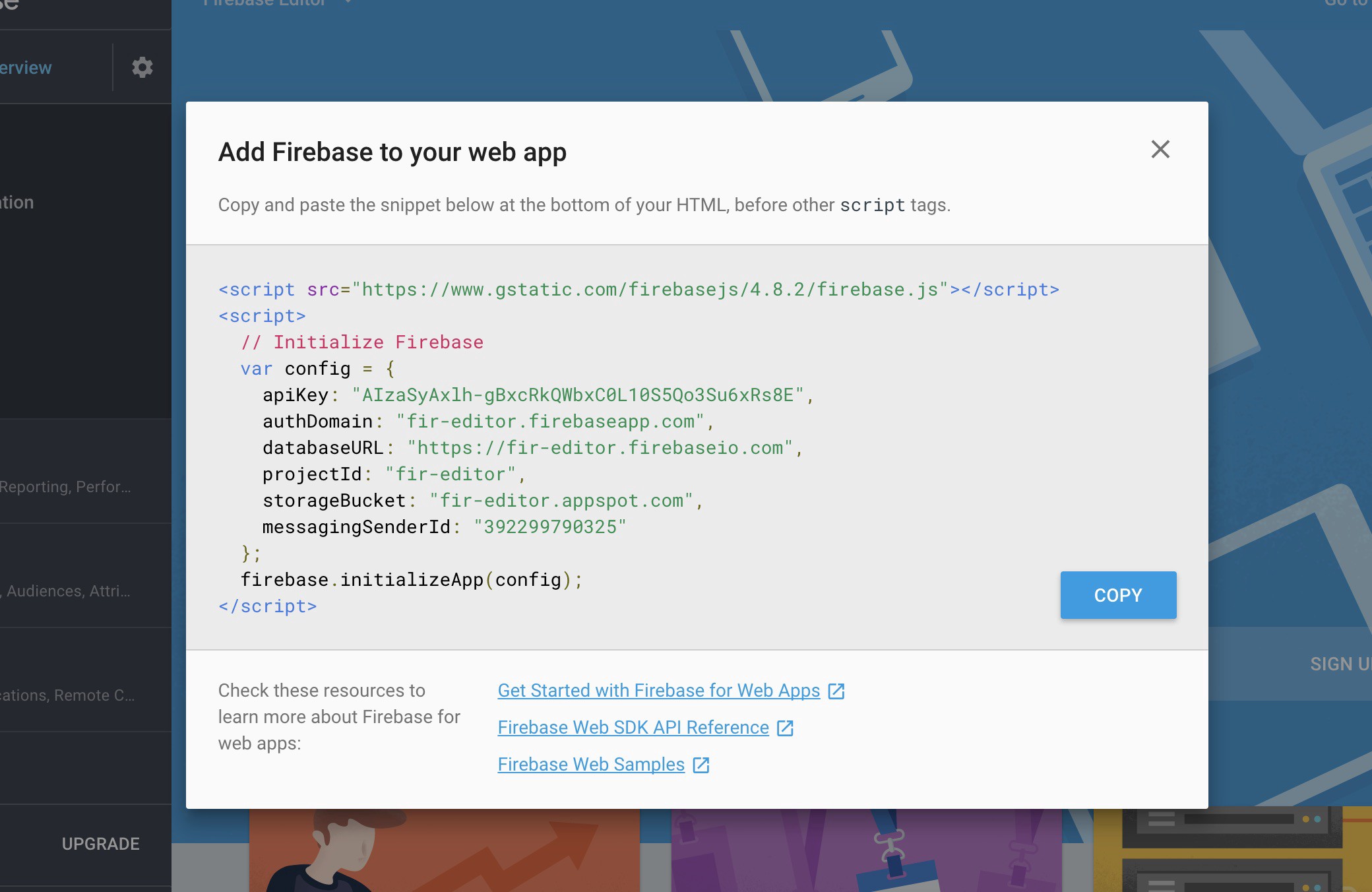The width and height of the screenshot is (1372, 892).
Task: Open Get Started with Firebase for Web Apps
Action: coord(658,691)
